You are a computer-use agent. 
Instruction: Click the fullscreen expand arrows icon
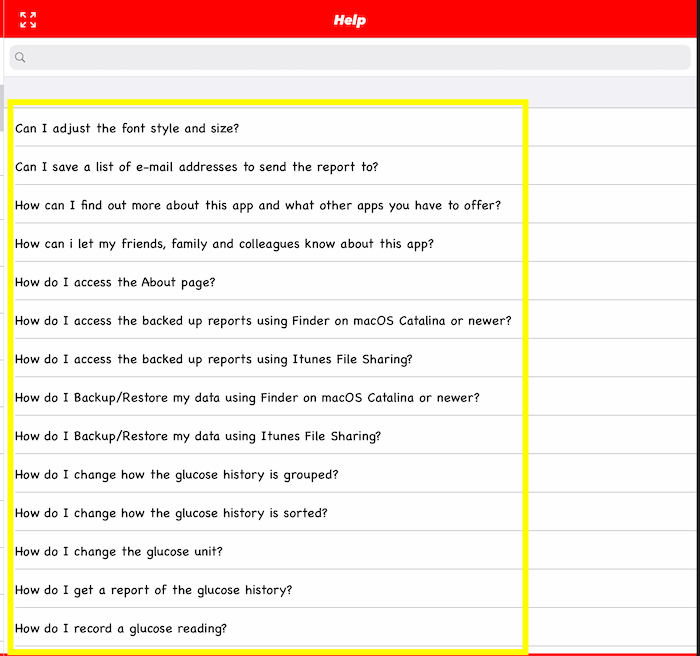pos(28,20)
